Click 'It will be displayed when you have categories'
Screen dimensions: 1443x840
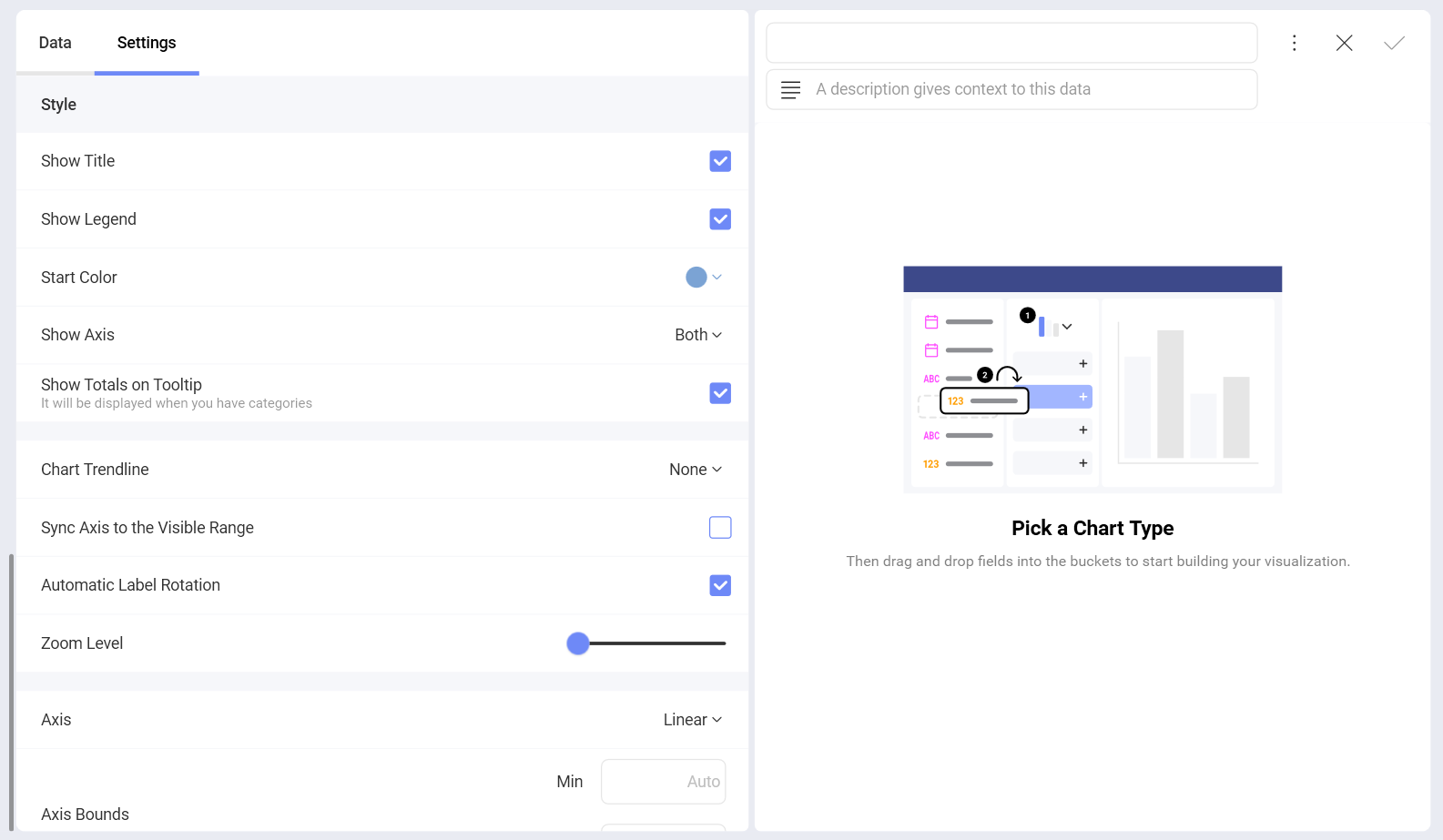coord(177,403)
